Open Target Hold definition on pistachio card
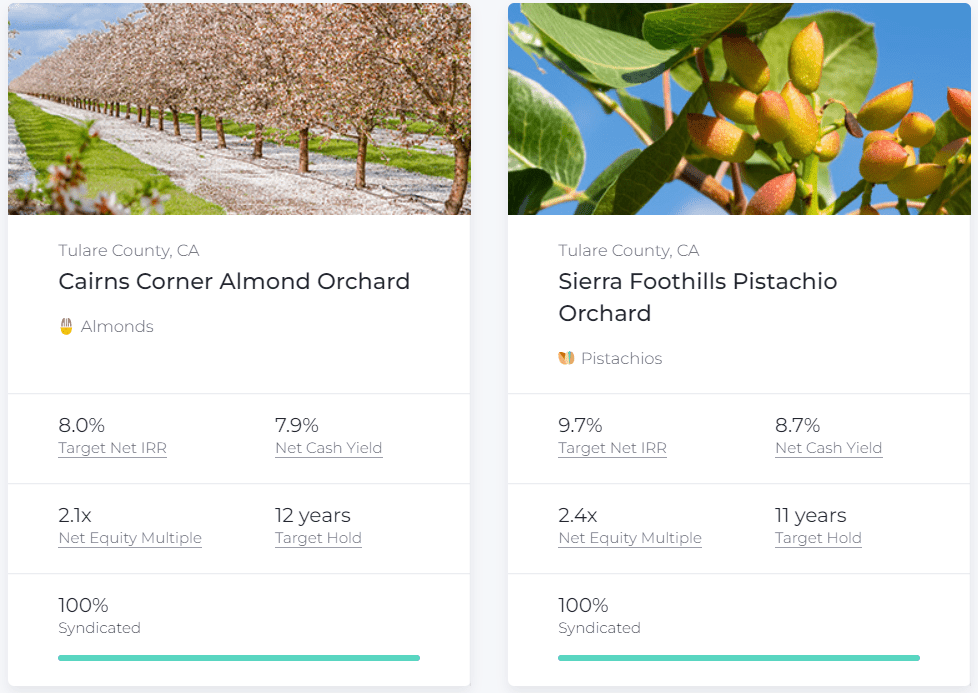Image resolution: width=978 pixels, height=693 pixels. click(x=818, y=538)
